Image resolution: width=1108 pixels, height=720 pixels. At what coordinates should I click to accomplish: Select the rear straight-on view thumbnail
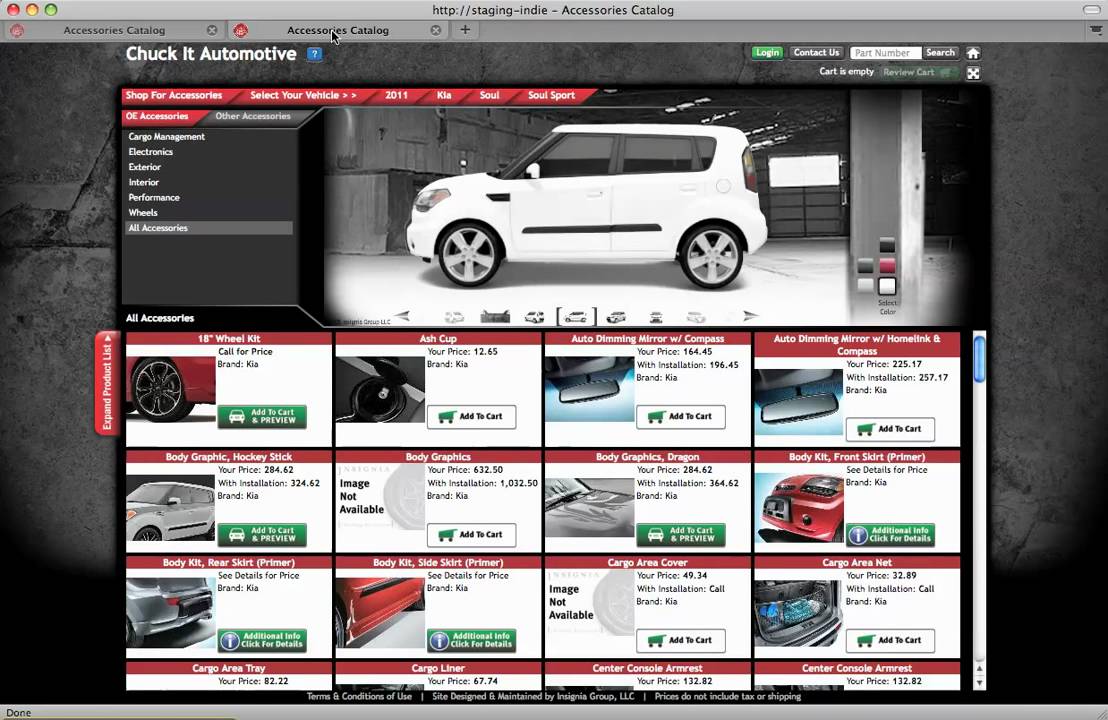(x=656, y=317)
